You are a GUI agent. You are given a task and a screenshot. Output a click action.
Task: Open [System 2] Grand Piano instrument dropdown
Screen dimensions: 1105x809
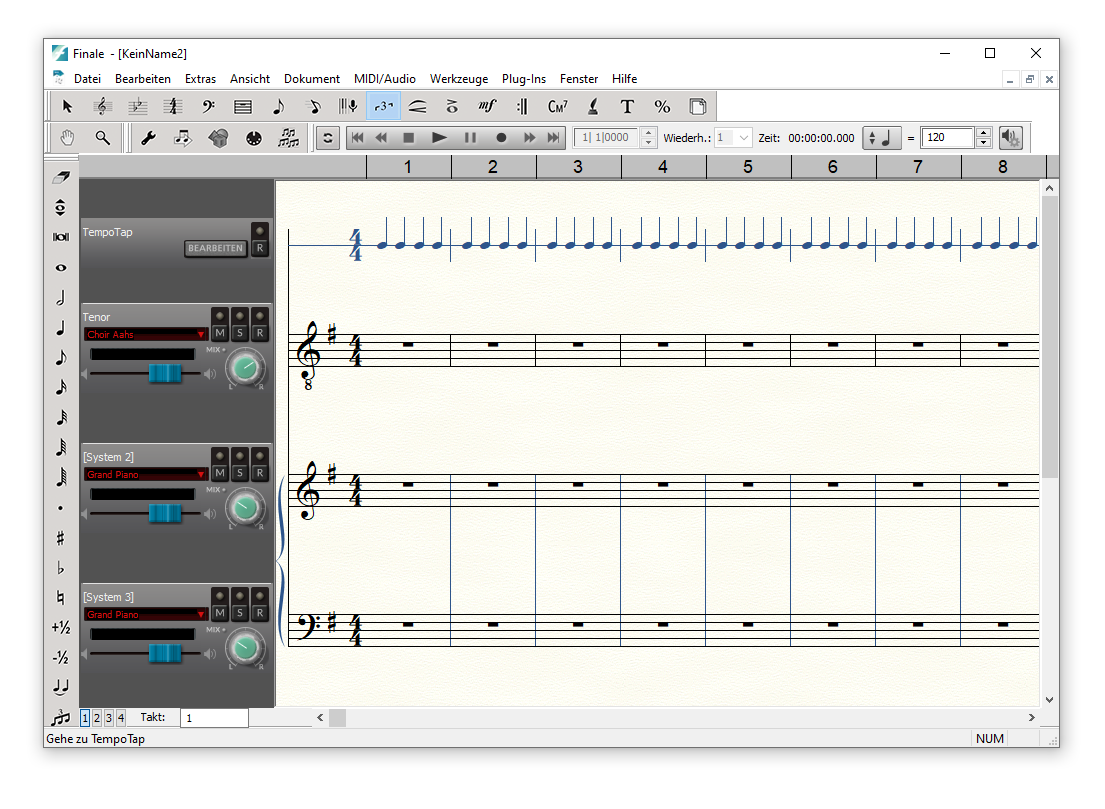pyautogui.click(x=145, y=474)
